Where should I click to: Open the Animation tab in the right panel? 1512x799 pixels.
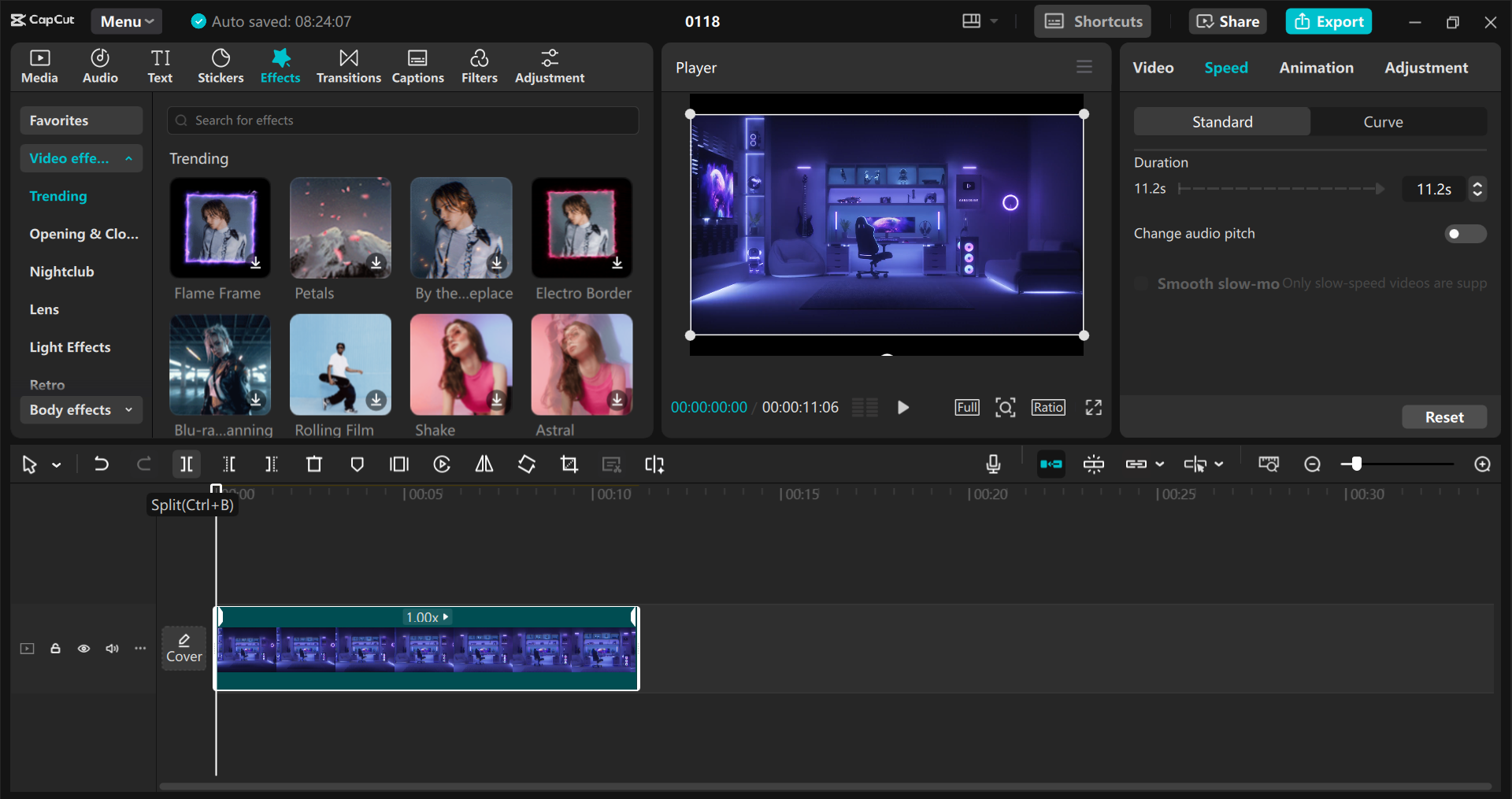[1316, 68]
